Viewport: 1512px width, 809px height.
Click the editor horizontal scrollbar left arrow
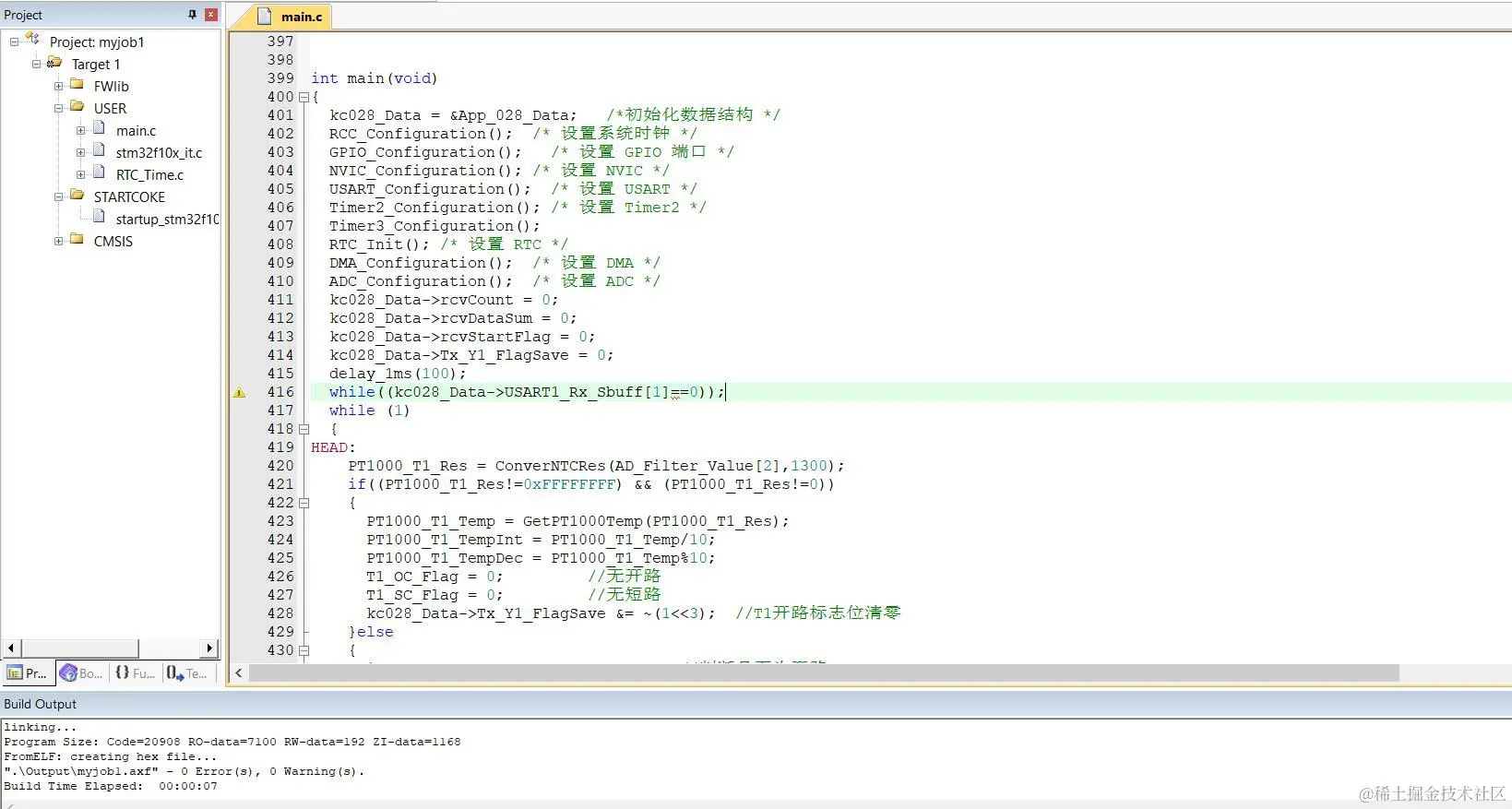239,673
